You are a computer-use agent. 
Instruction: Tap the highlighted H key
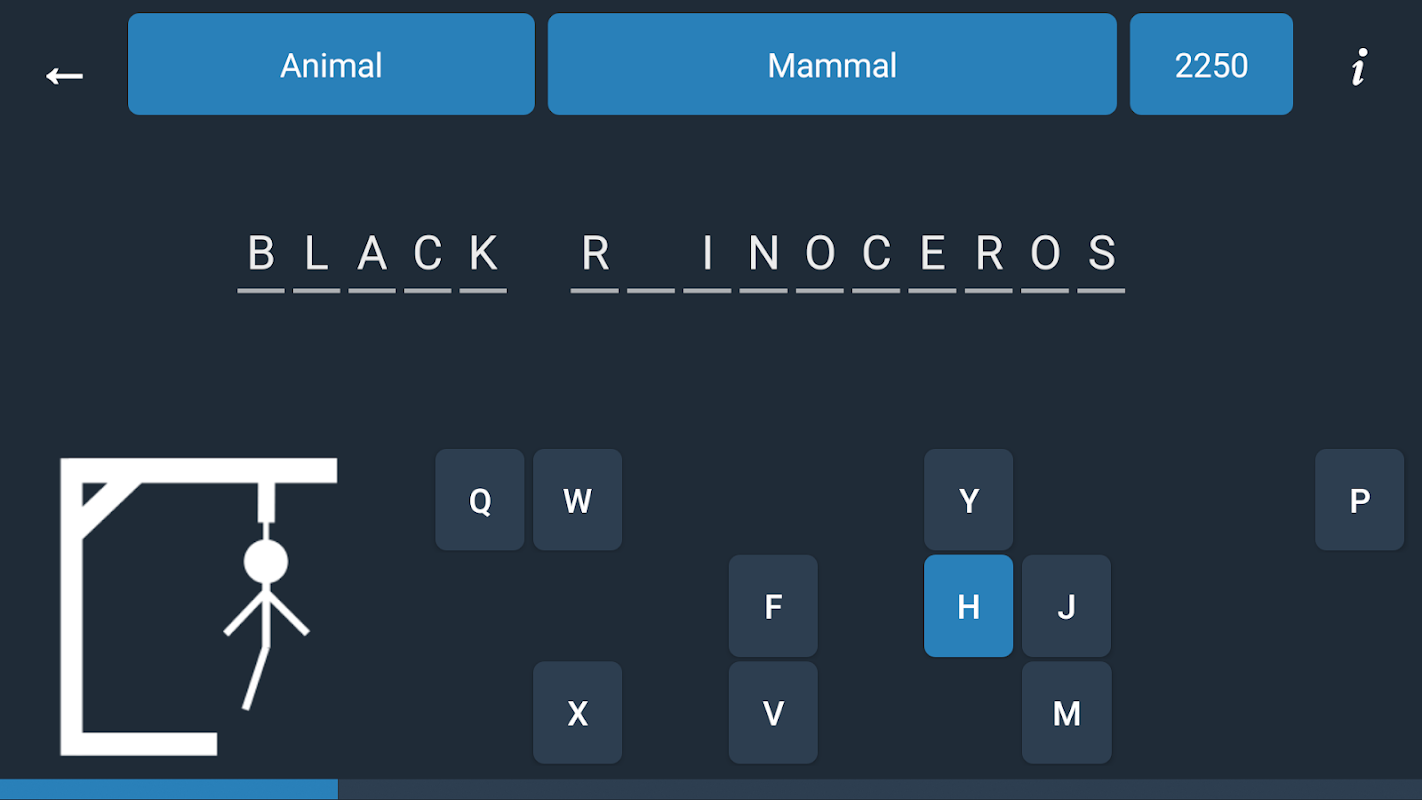(x=969, y=606)
